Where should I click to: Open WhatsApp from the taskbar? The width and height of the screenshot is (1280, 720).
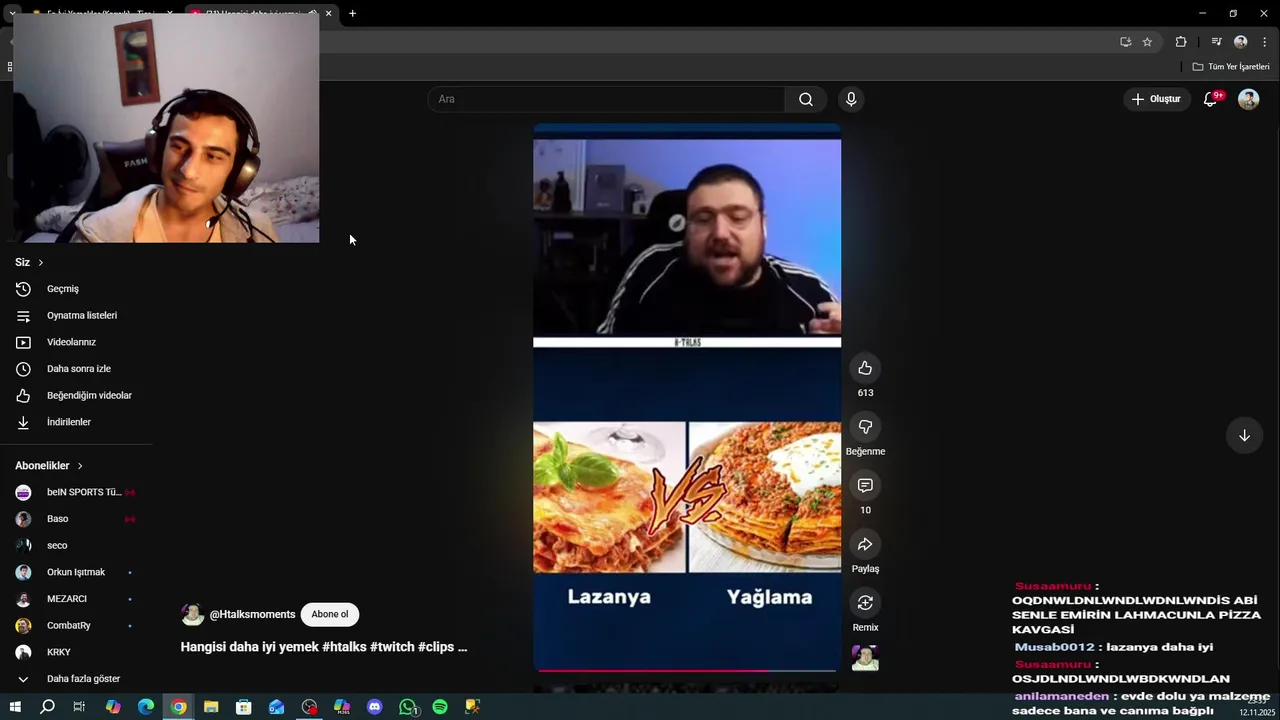[408, 707]
